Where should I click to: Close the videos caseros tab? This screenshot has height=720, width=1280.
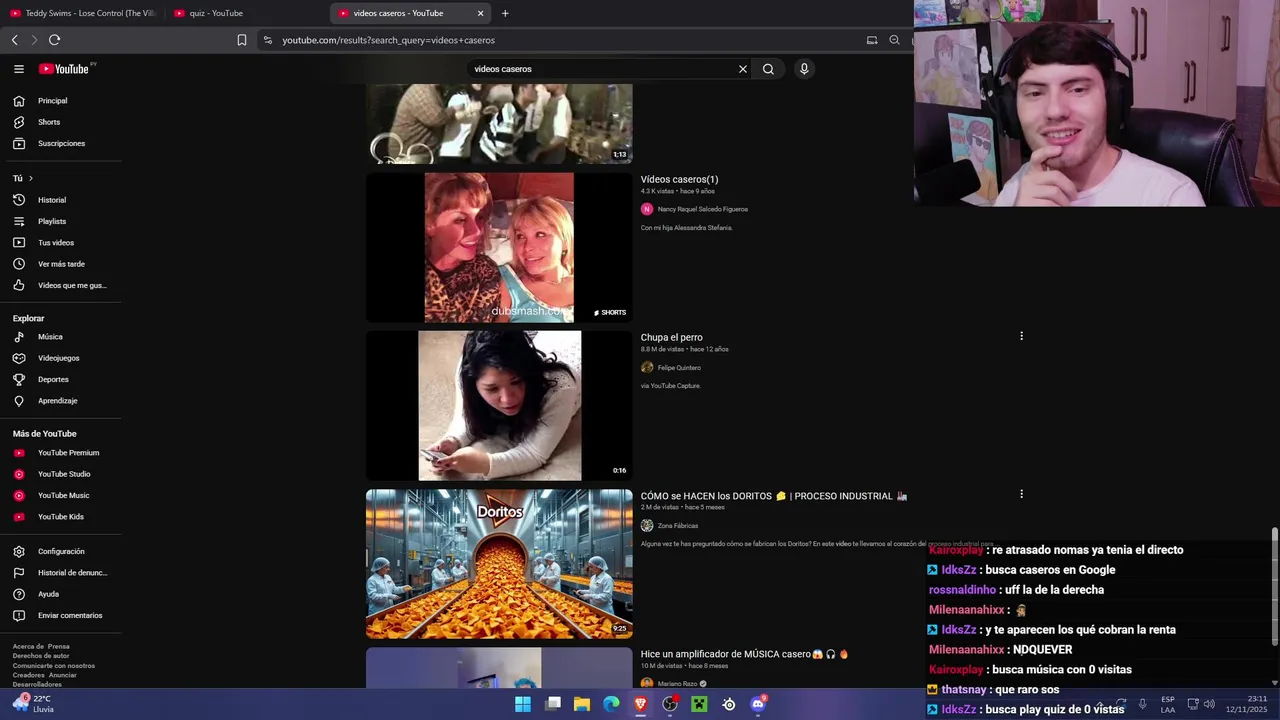click(x=480, y=13)
